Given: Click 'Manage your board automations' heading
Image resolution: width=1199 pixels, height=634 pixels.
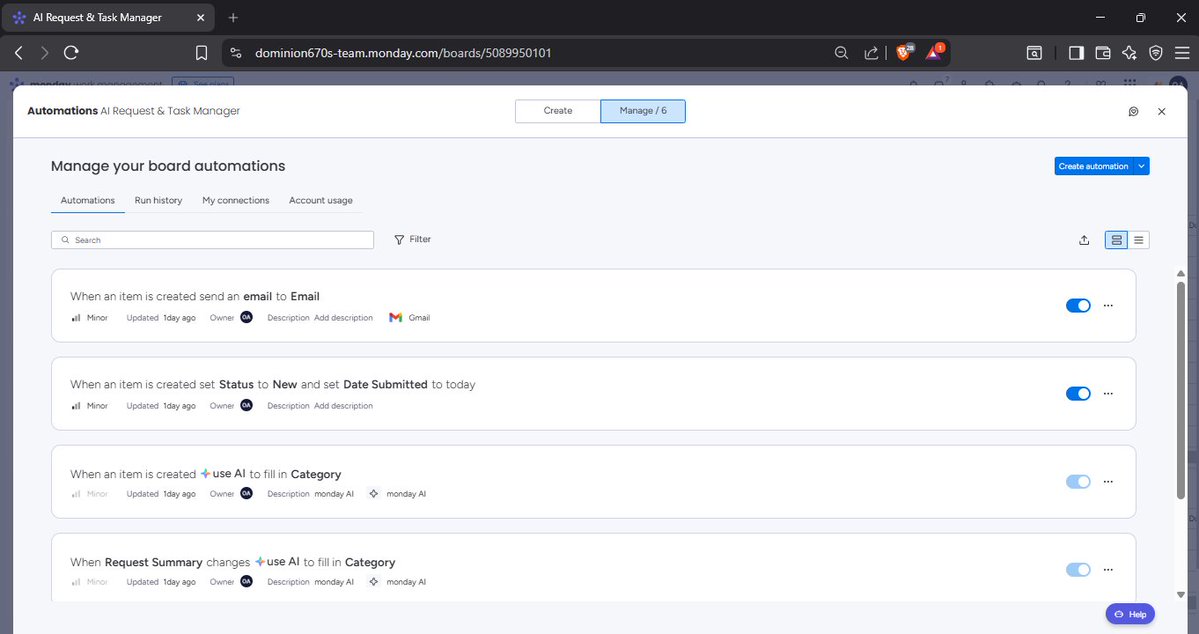Looking at the screenshot, I should pyautogui.click(x=168, y=166).
